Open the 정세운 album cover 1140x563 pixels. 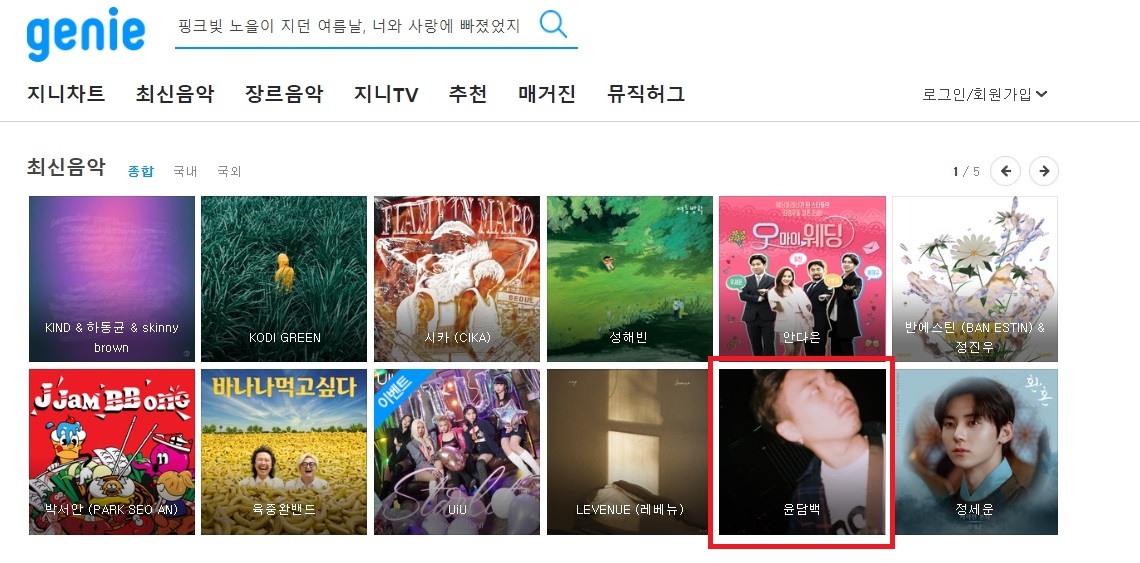point(975,452)
